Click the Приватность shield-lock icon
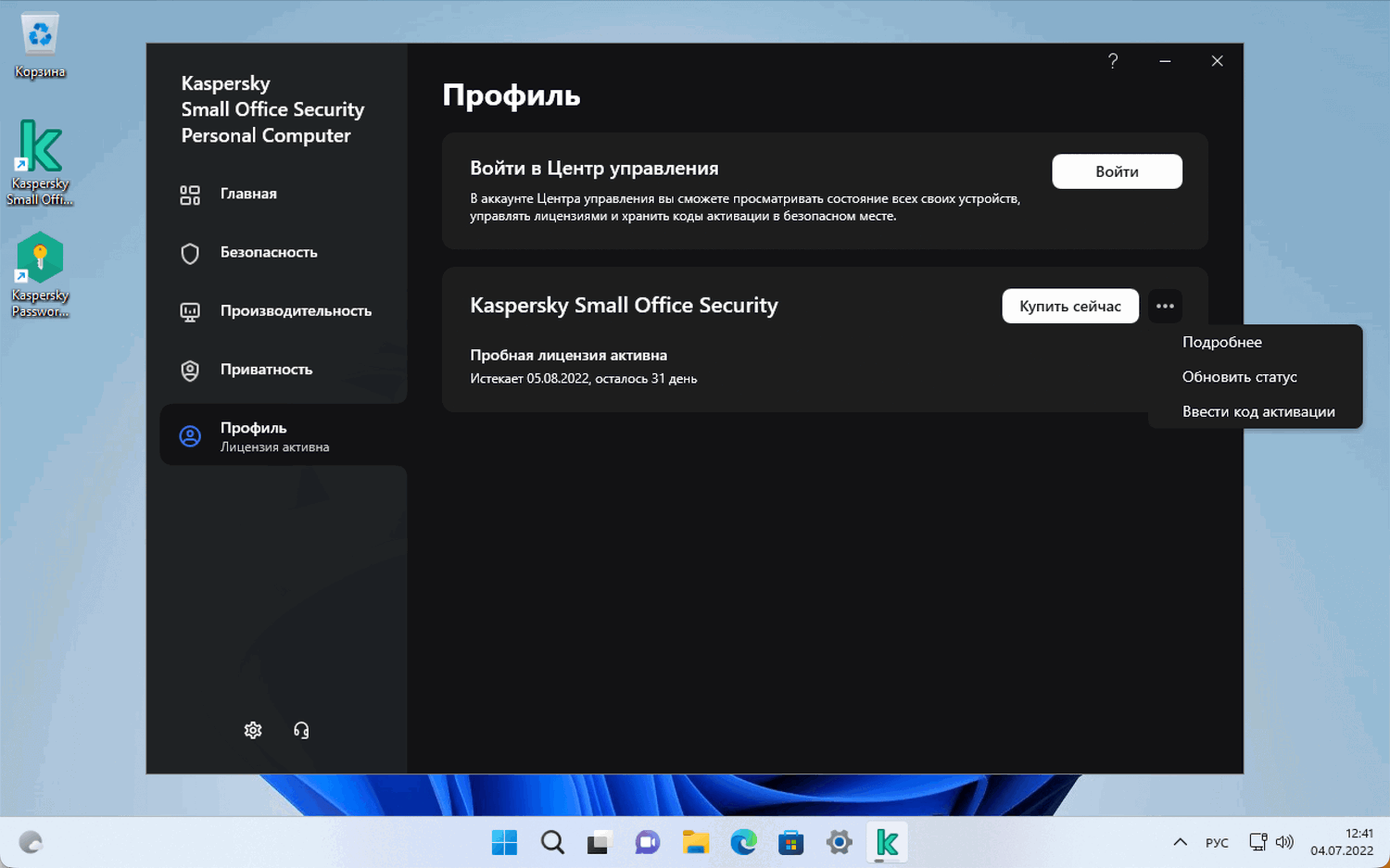This screenshot has height=868, width=1390. (190, 371)
